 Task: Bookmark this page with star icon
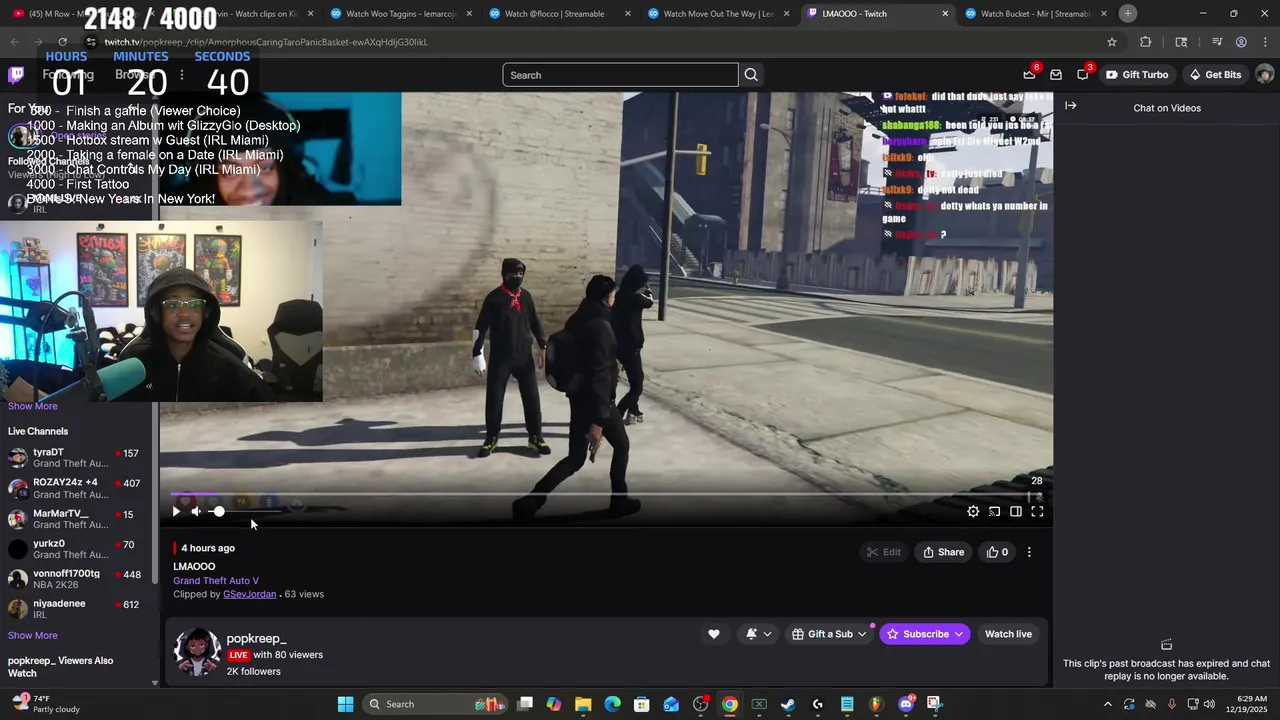click(x=1111, y=42)
